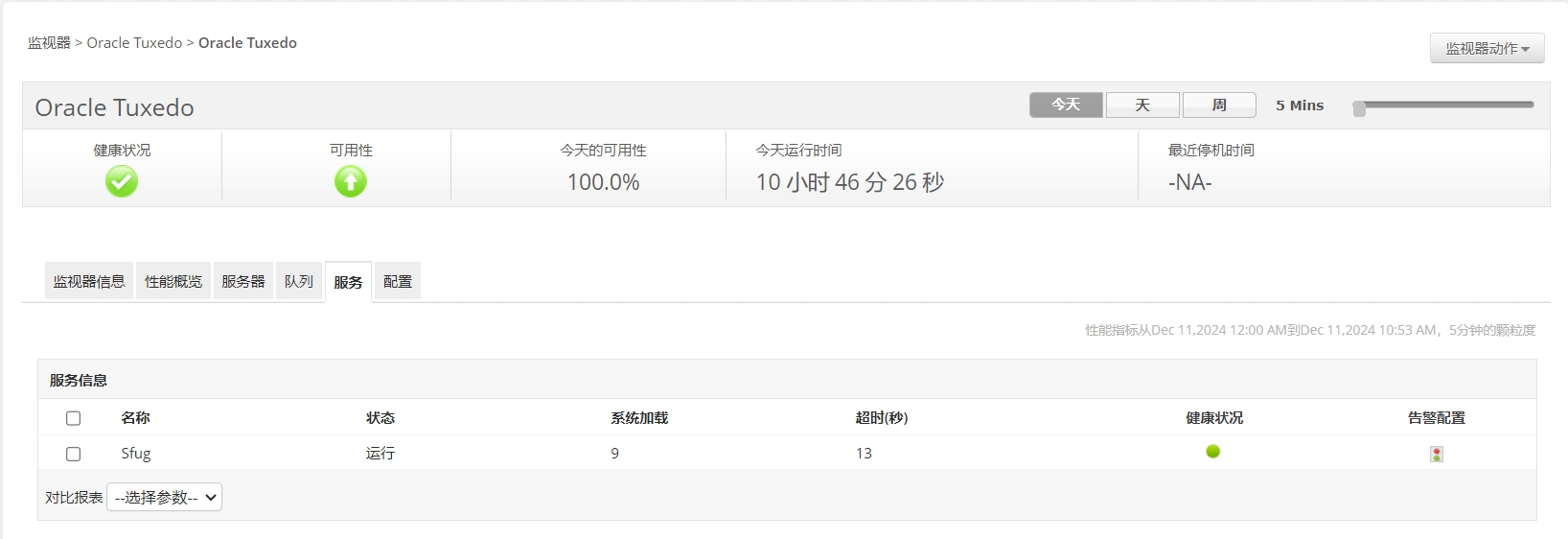This screenshot has height=539, width=1568.
Task: Switch time range to 天
Action: point(1142,105)
